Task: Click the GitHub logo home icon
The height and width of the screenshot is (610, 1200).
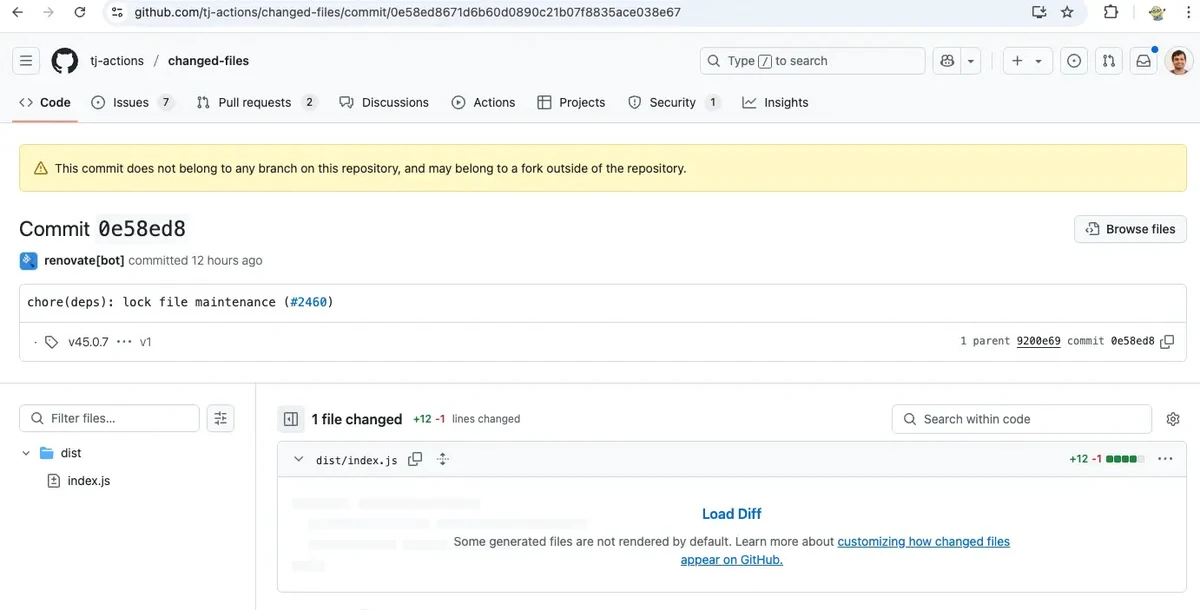Action: click(64, 61)
